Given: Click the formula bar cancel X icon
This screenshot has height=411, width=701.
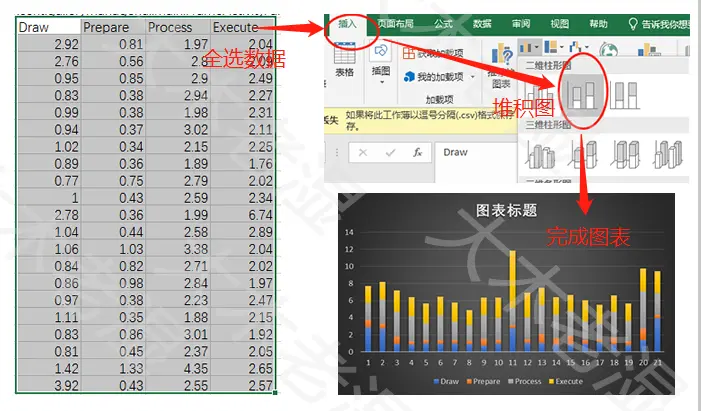Looking at the screenshot, I should [x=363, y=153].
